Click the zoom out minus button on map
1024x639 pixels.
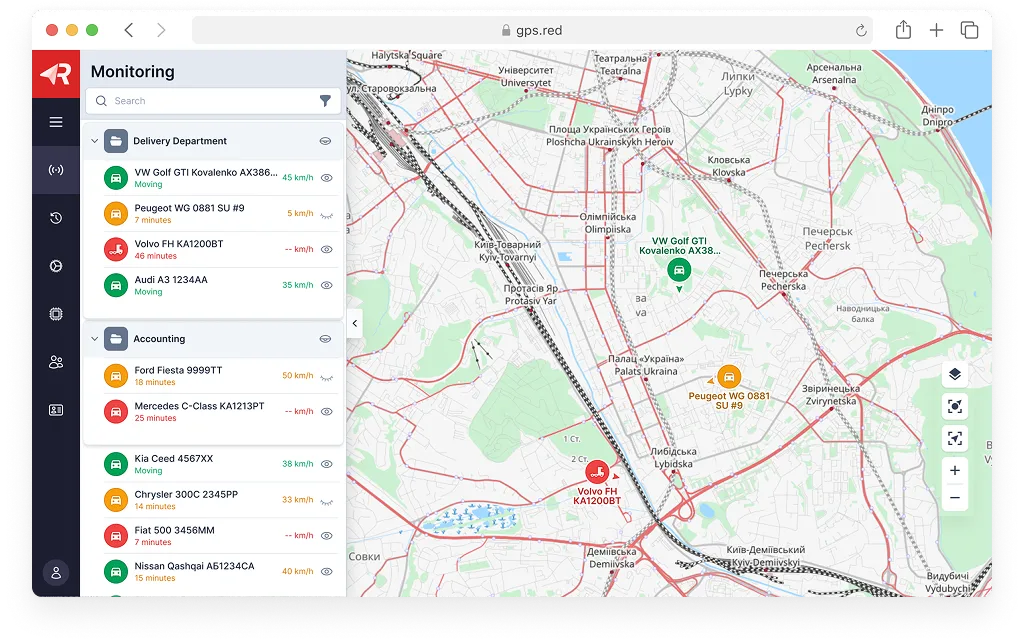click(954, 497)
